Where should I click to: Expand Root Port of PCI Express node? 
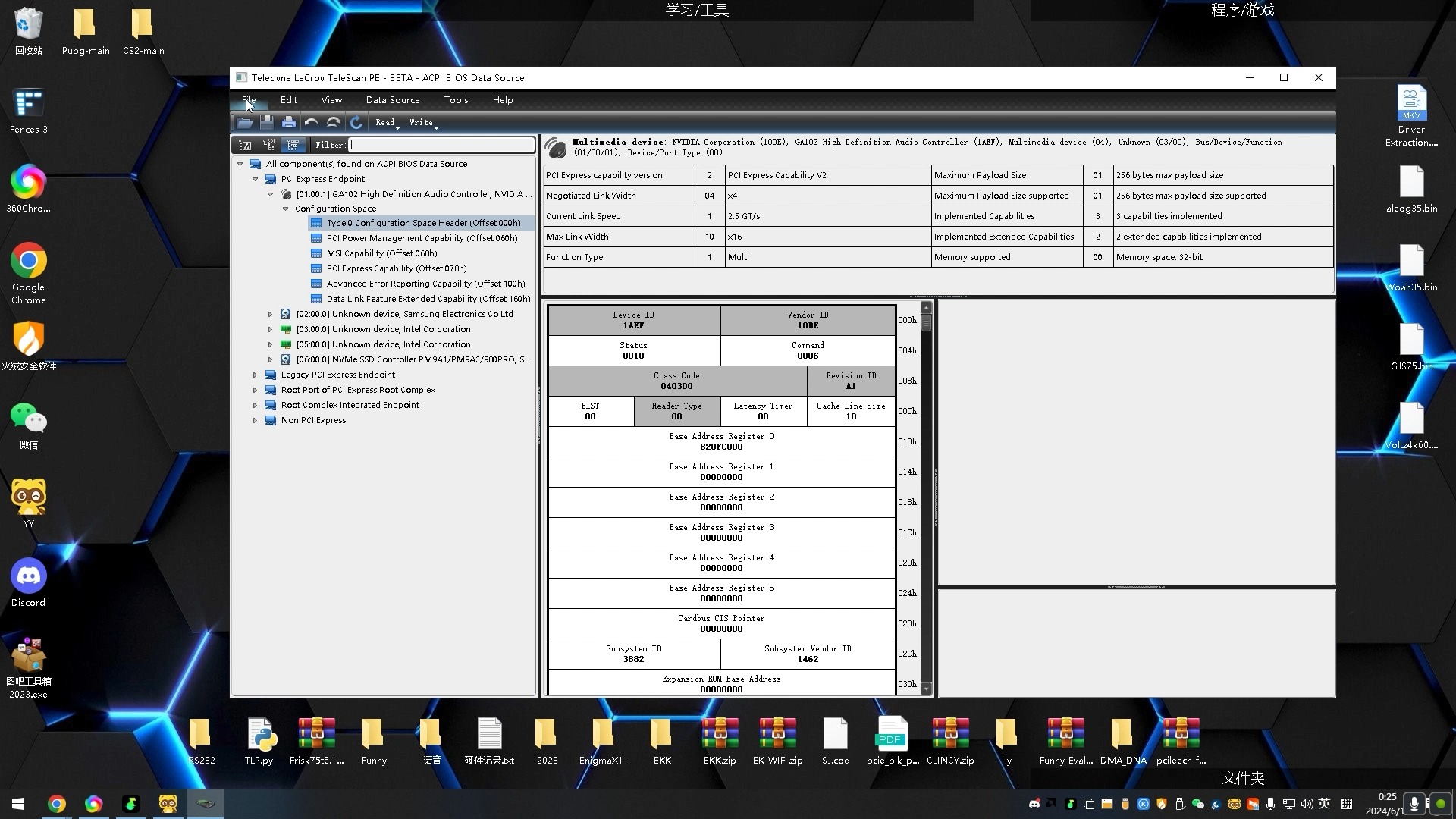255,390
